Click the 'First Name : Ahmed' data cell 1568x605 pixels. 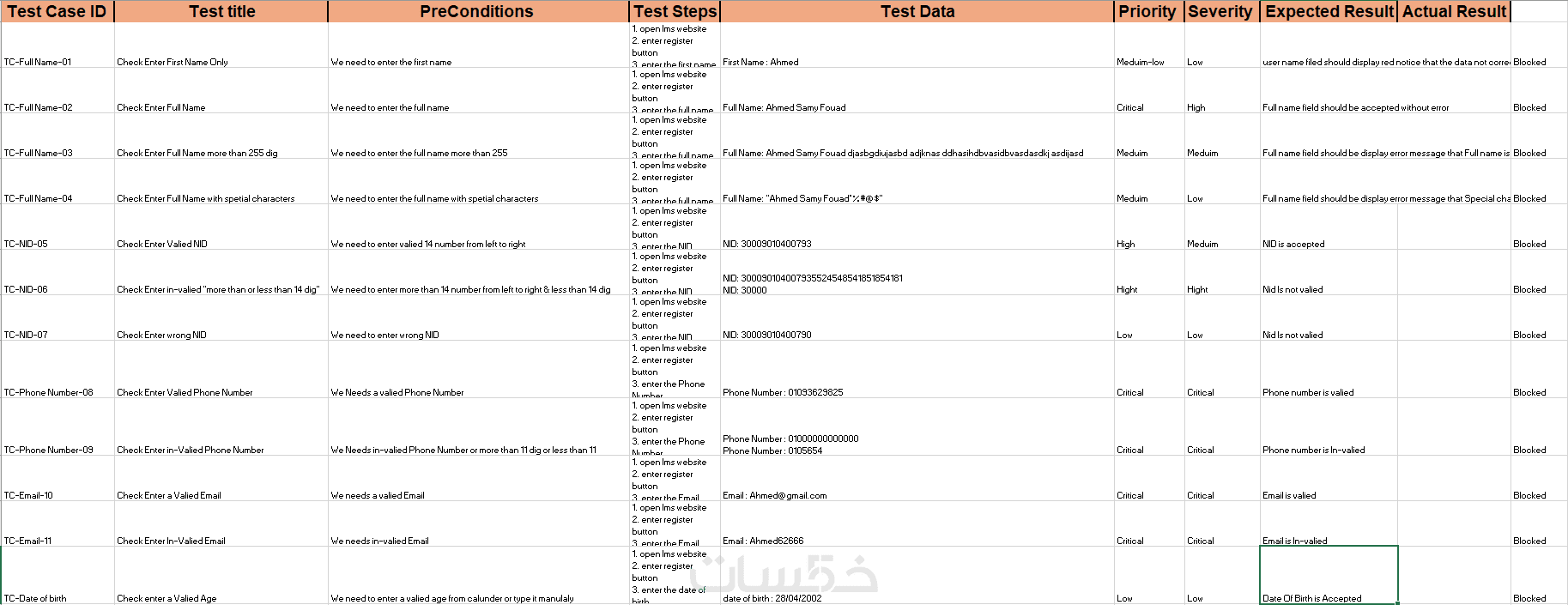click(x=917, y=45)
